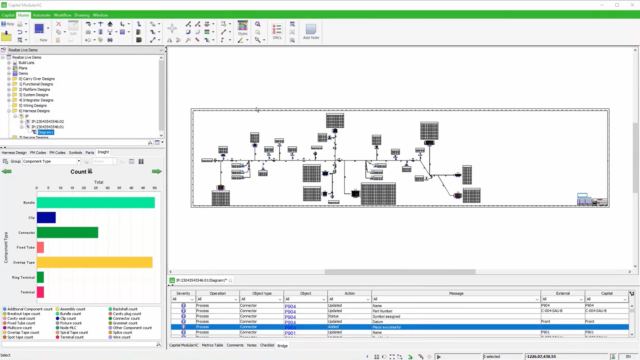
Task: Switch to the Checklist bottom tab
Action: (267, 345)
